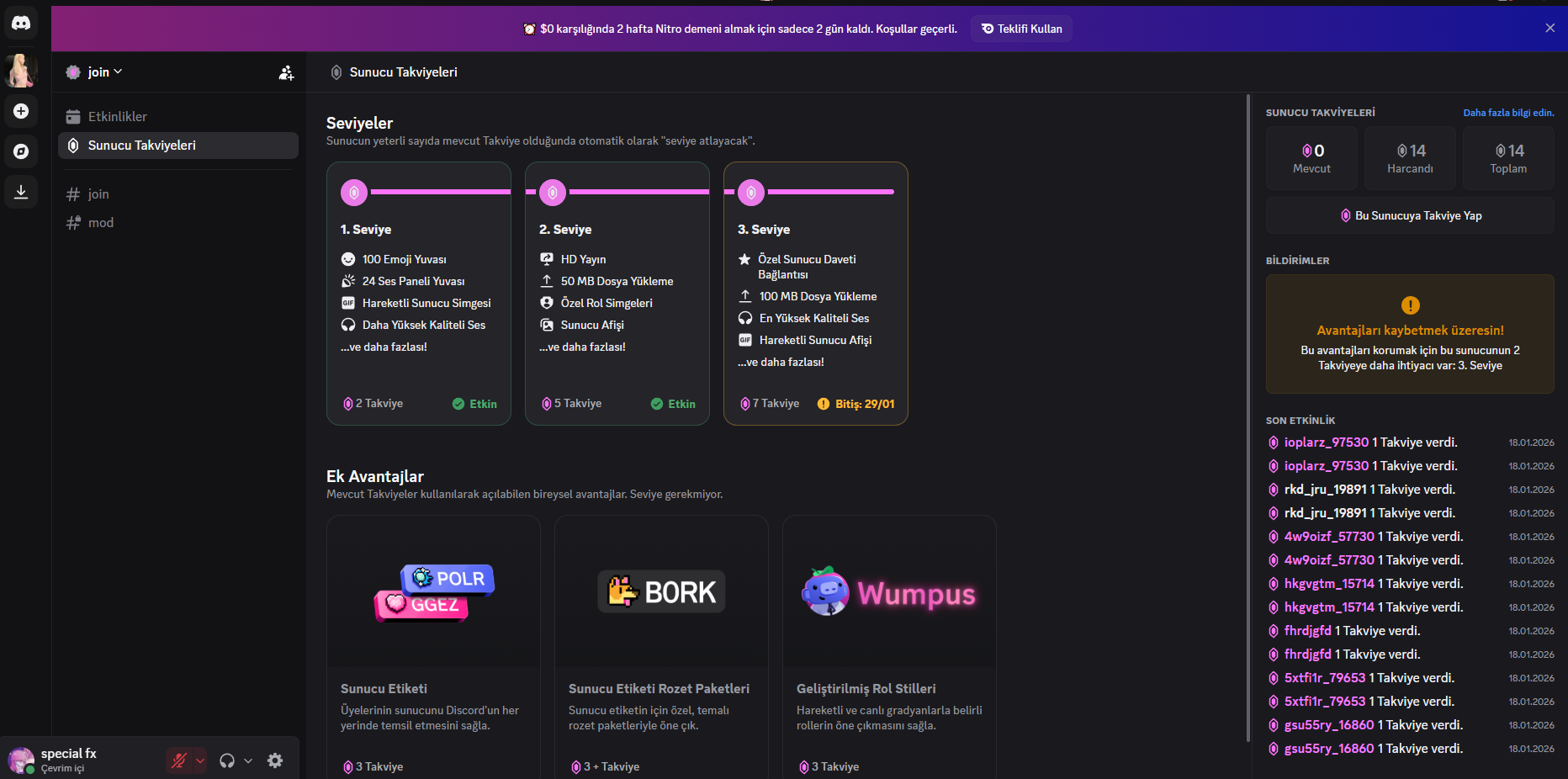Screen dimensions: 1568x779
Task: Click the Harcandı boost count tile
Action: pyautogui.click(x=1411, y=157)
